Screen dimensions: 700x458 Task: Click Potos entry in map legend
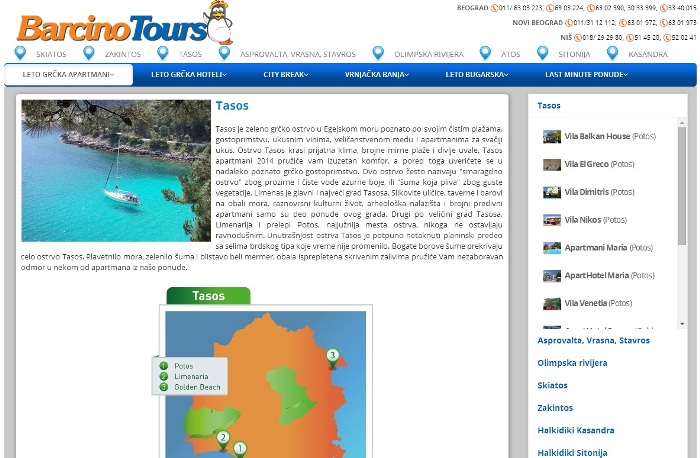click(x=183, y=366)
